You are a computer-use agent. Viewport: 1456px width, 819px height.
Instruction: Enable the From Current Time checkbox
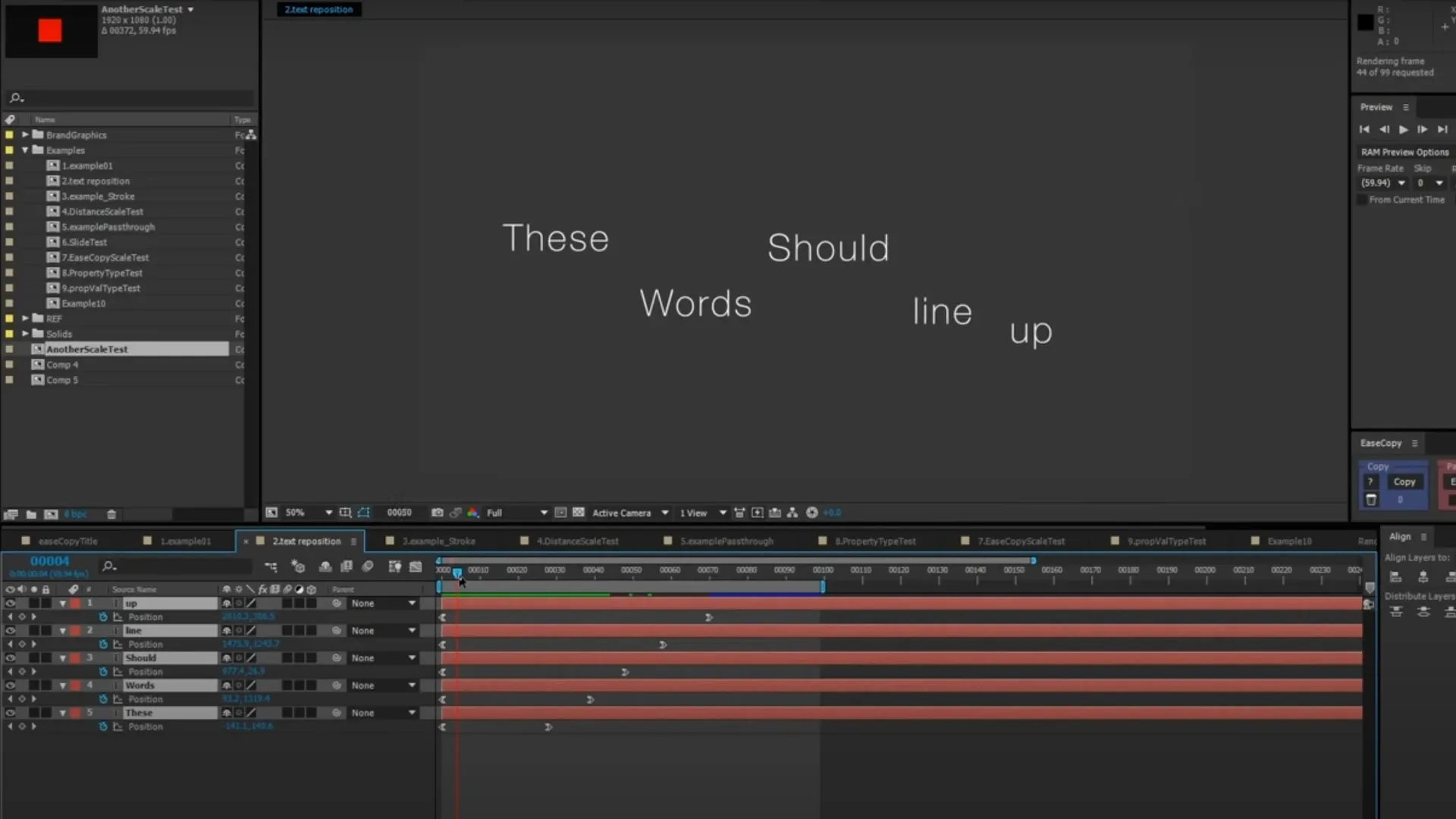pos(1362,200)
